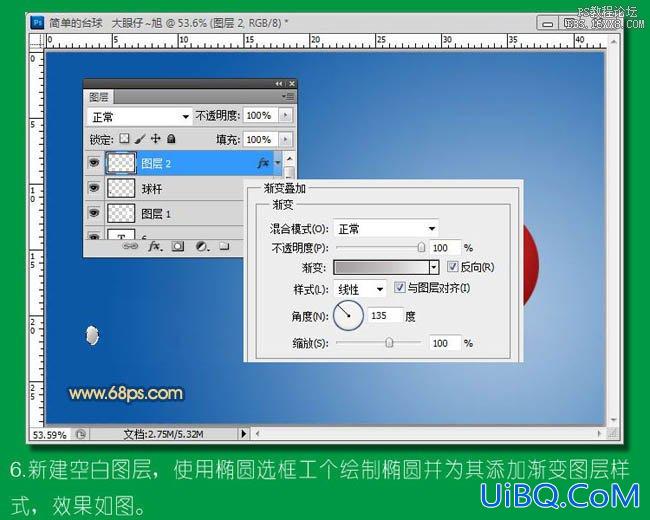Click horizontal scrollbar left arrow
650x520 pixels.
(x=257, y=434)
